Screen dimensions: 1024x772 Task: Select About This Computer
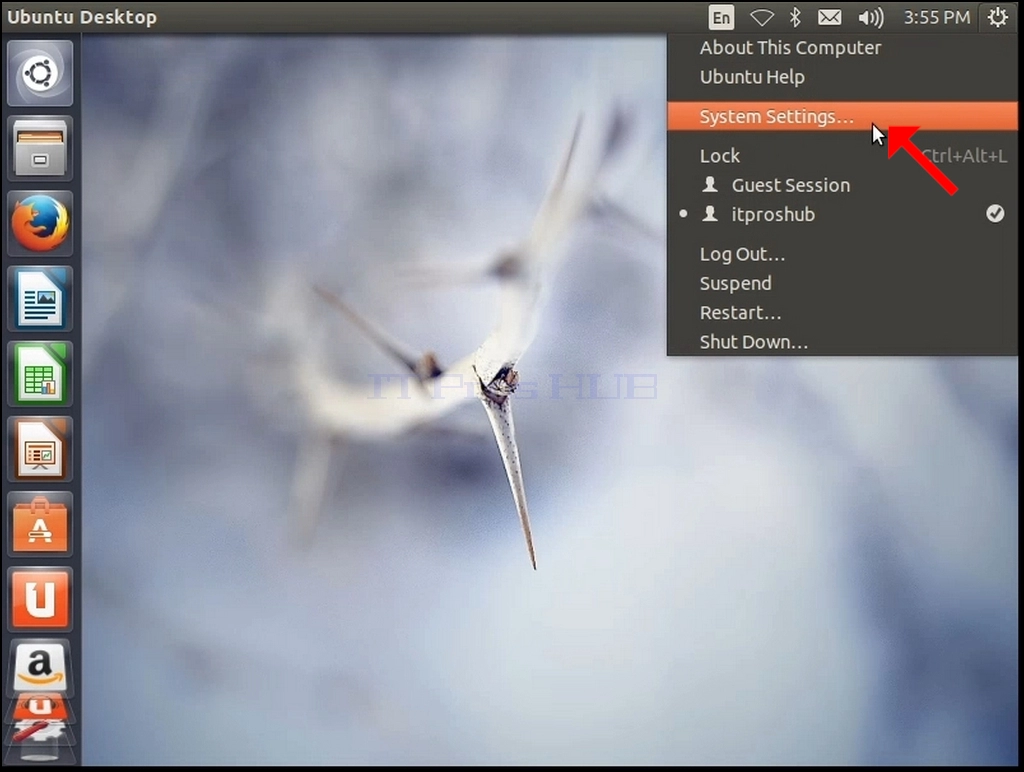(x=842, y=48)
